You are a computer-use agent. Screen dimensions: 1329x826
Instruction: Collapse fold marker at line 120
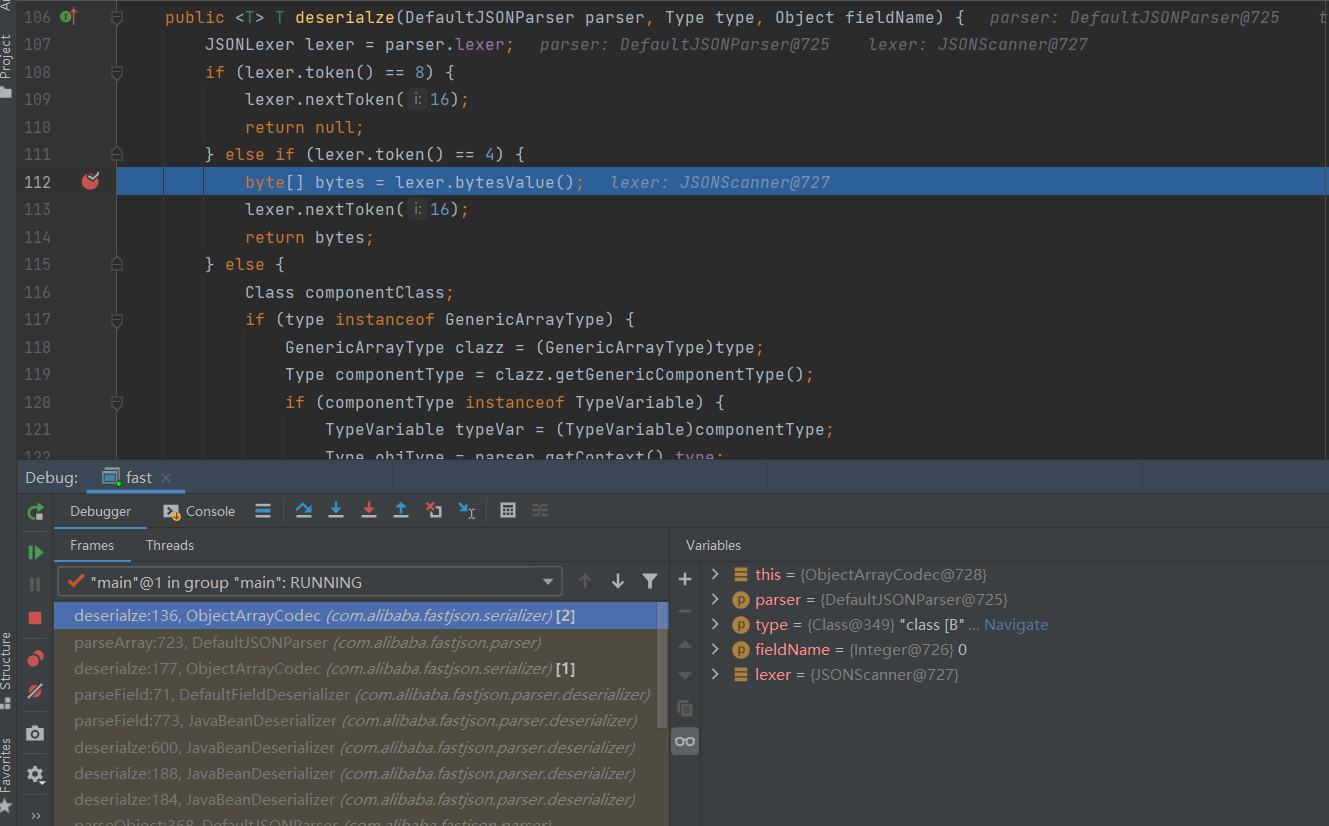pyautogui.click(x=117, y=402)
